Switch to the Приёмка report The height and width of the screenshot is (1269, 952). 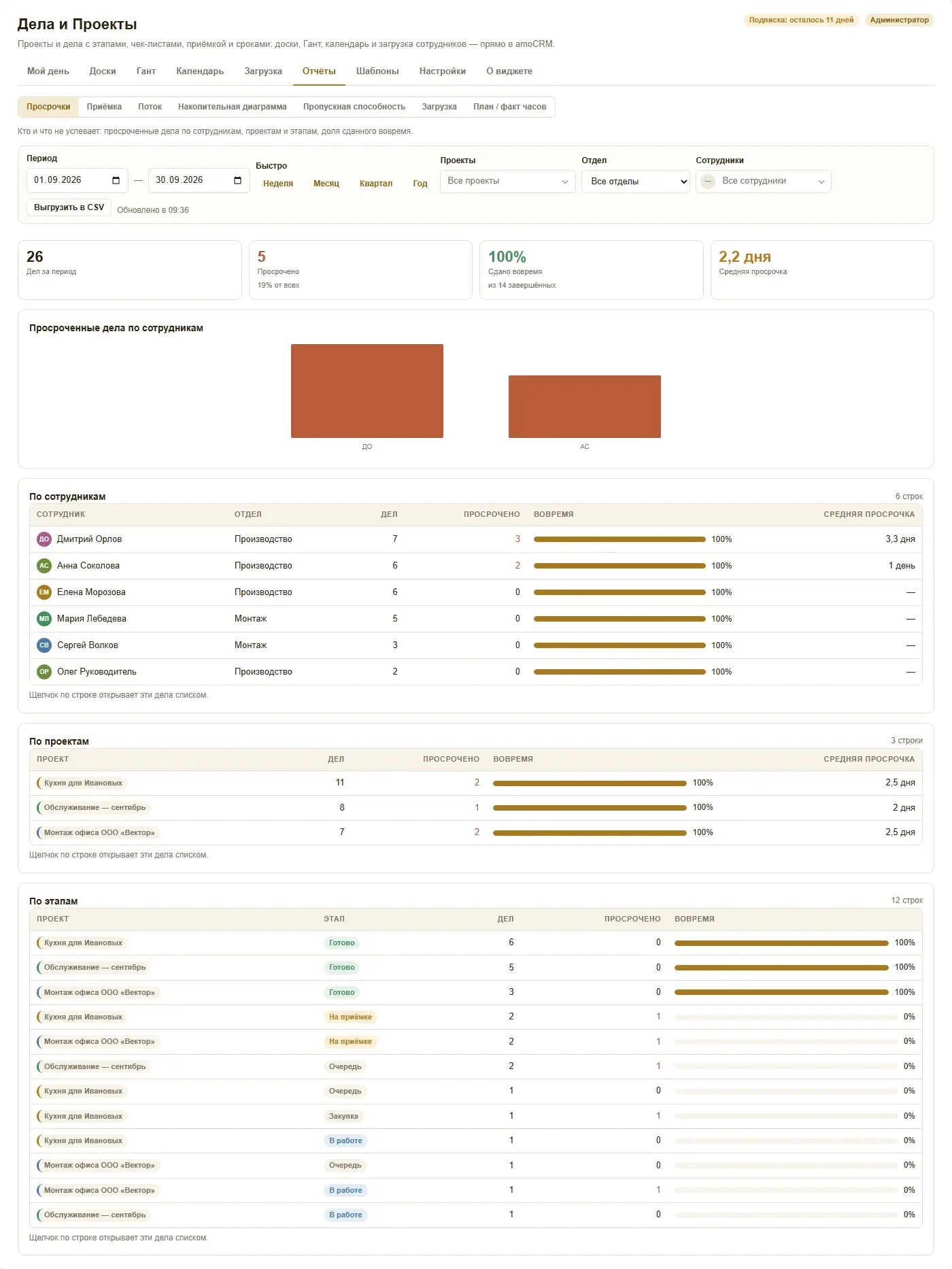[x=104, y=107]
